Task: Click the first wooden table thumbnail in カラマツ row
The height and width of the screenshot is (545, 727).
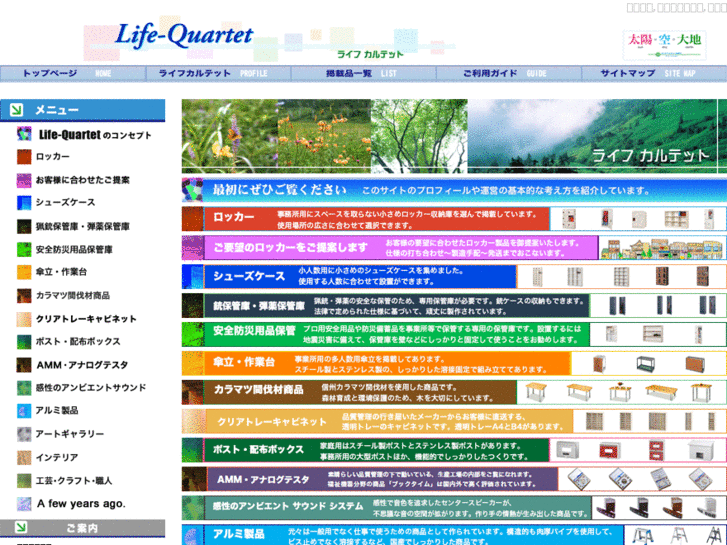Action: point(536,392)
